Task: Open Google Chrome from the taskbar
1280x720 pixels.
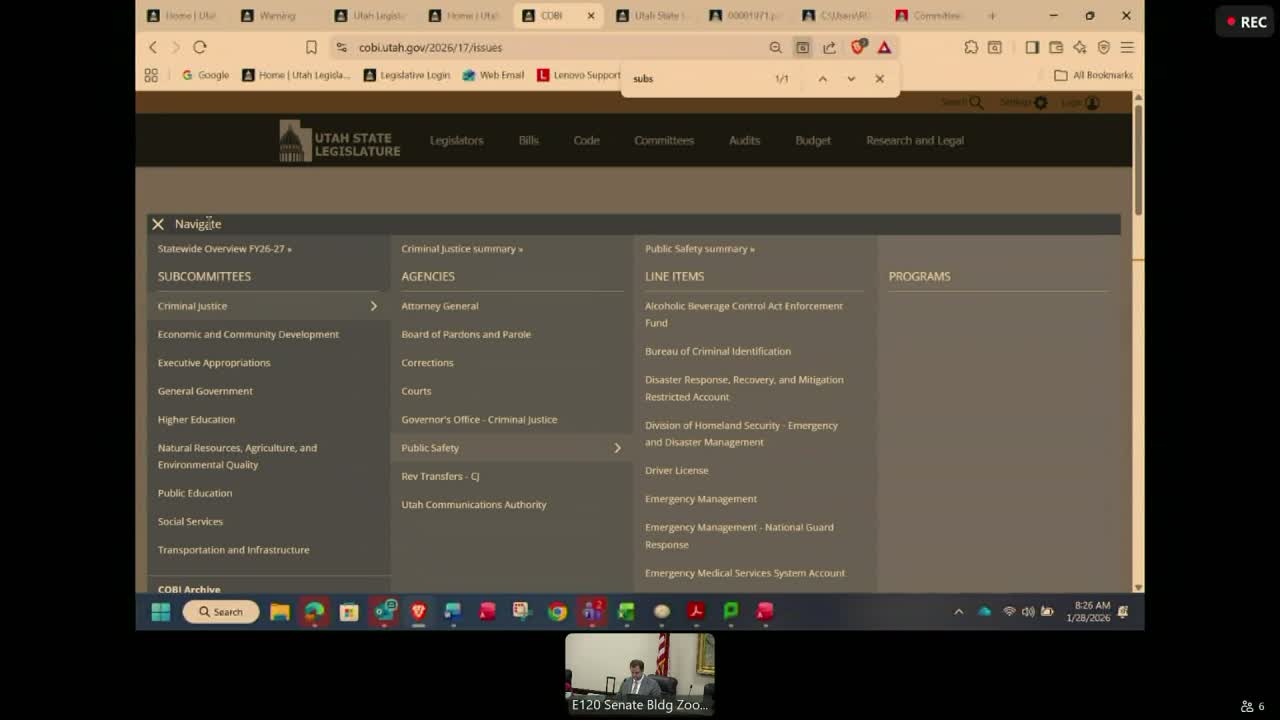Action: tap(557, 611)
